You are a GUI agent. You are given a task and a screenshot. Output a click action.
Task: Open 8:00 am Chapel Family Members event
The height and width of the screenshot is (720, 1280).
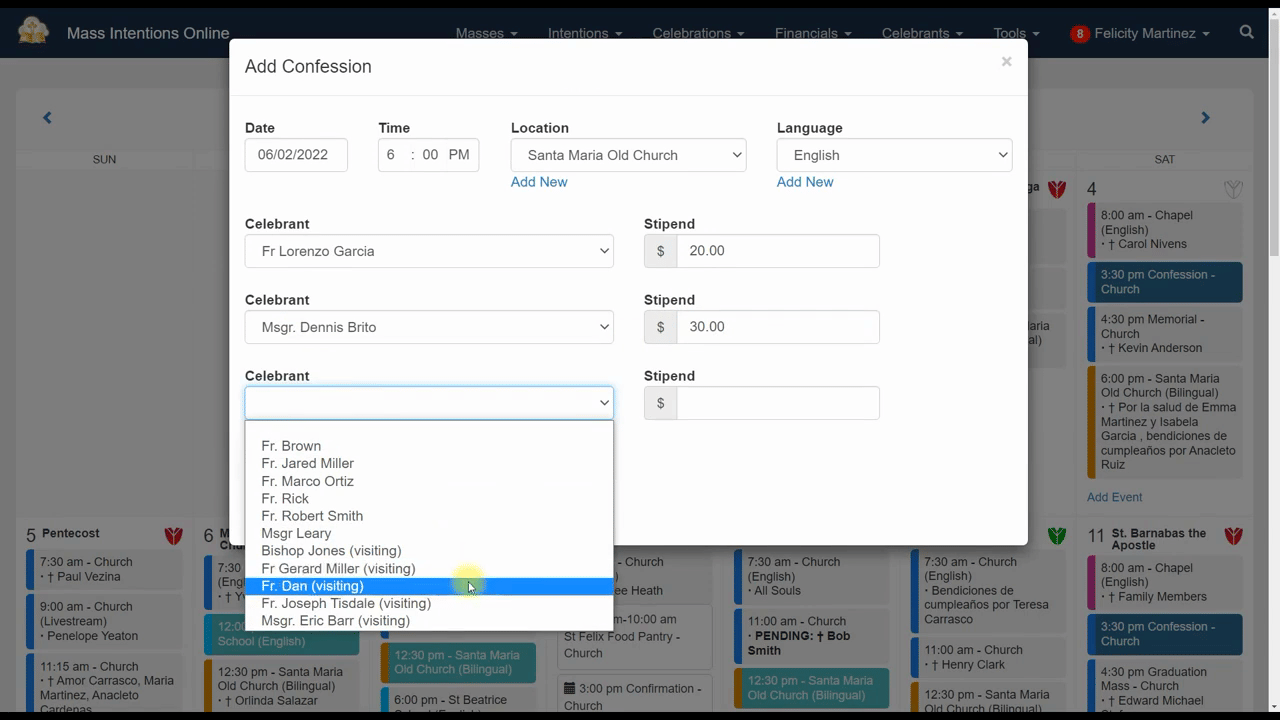coord(1165,582)
